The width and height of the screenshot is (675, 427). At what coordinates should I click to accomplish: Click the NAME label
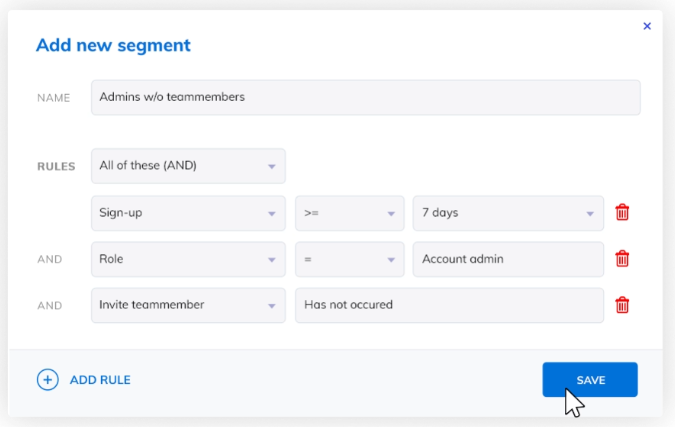[52, 98]
